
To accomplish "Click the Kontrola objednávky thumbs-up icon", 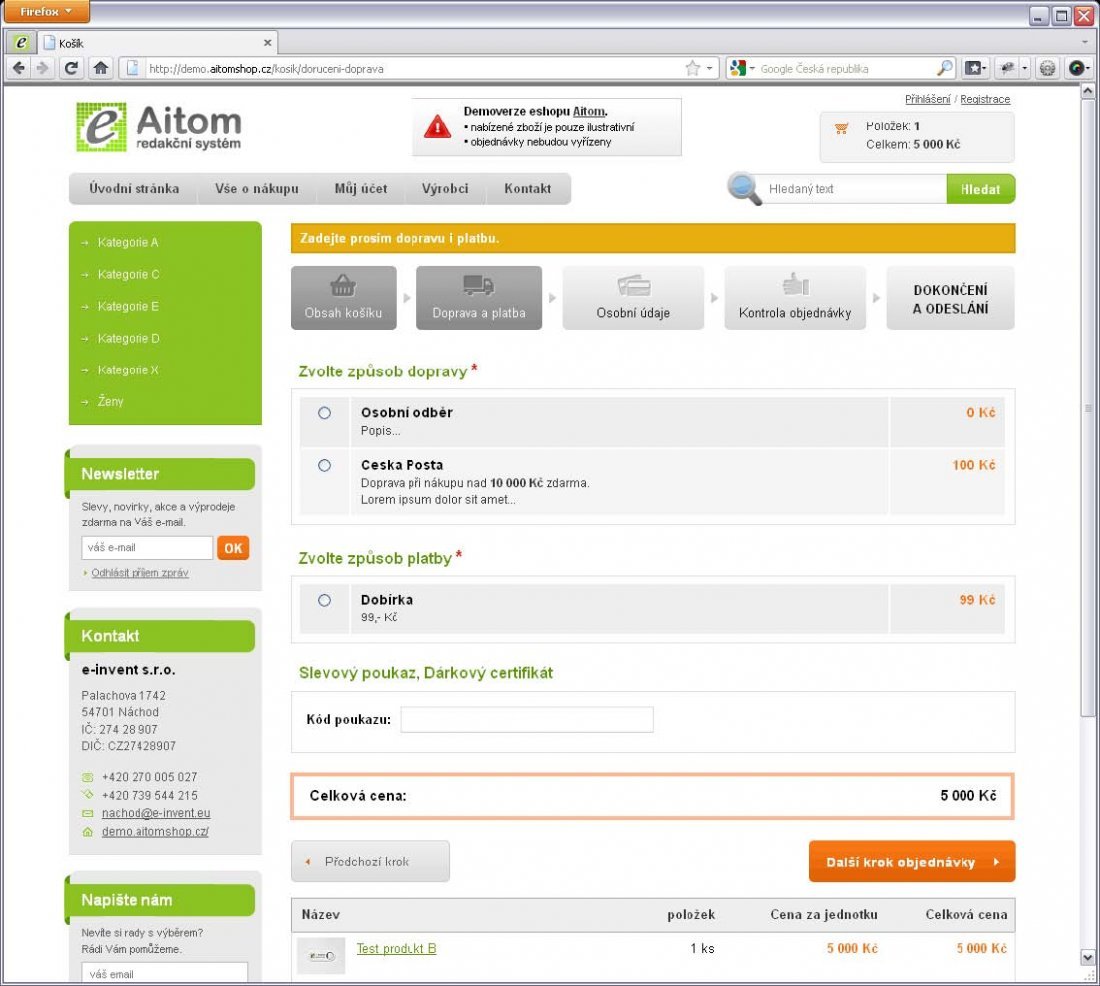I will pos(795,286).
